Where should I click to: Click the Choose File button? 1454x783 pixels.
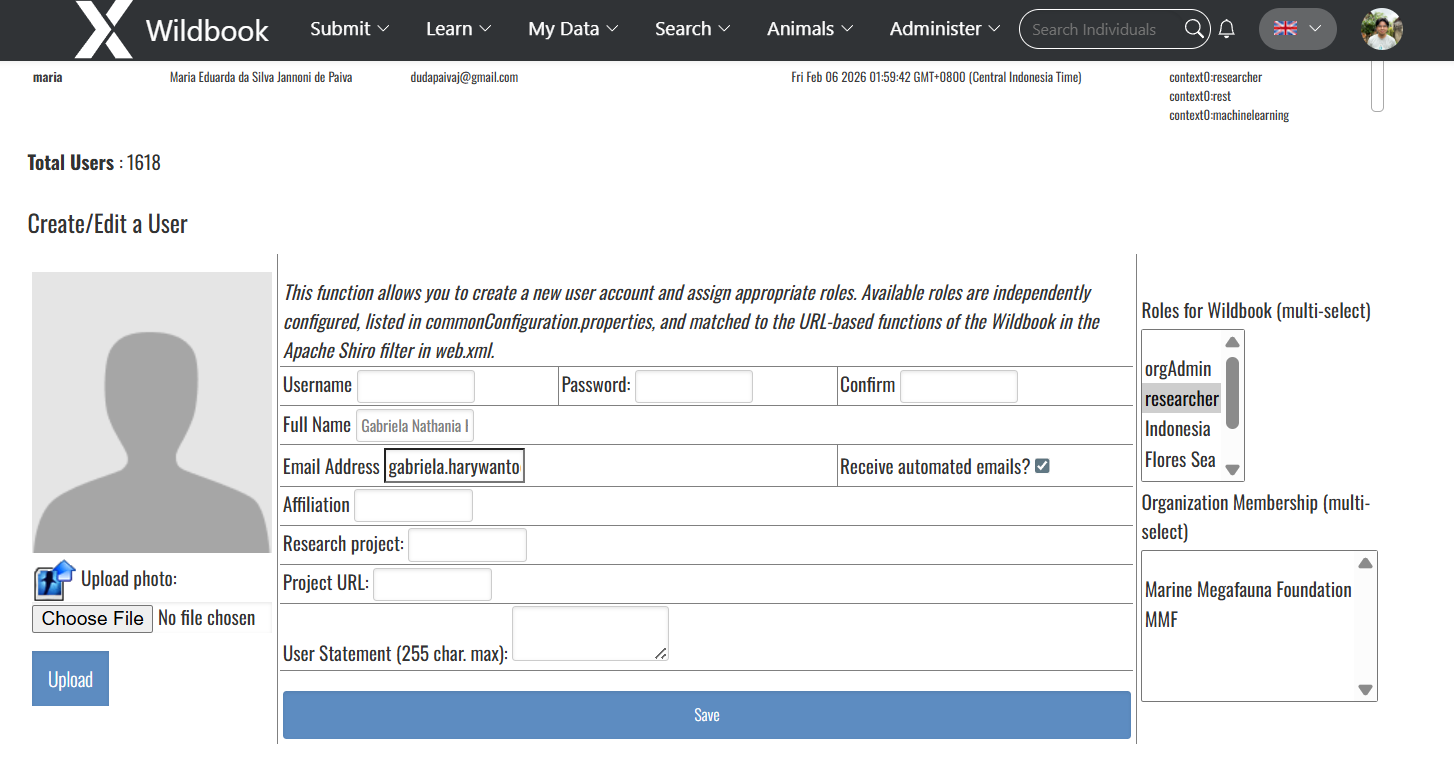coord(93,619)
